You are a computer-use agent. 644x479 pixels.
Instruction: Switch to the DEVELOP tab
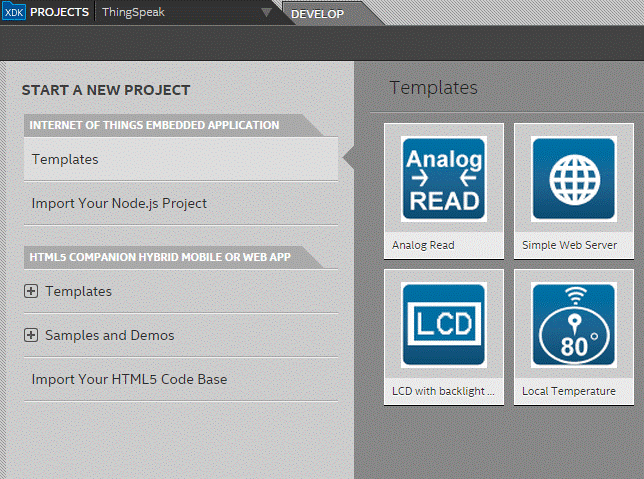(317, 14)
